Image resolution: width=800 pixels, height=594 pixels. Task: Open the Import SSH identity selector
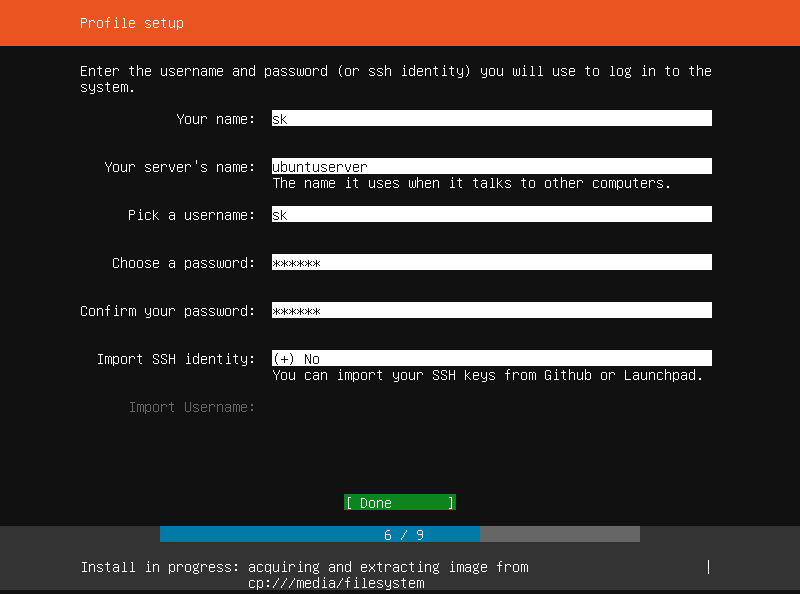tap(491, 358)
